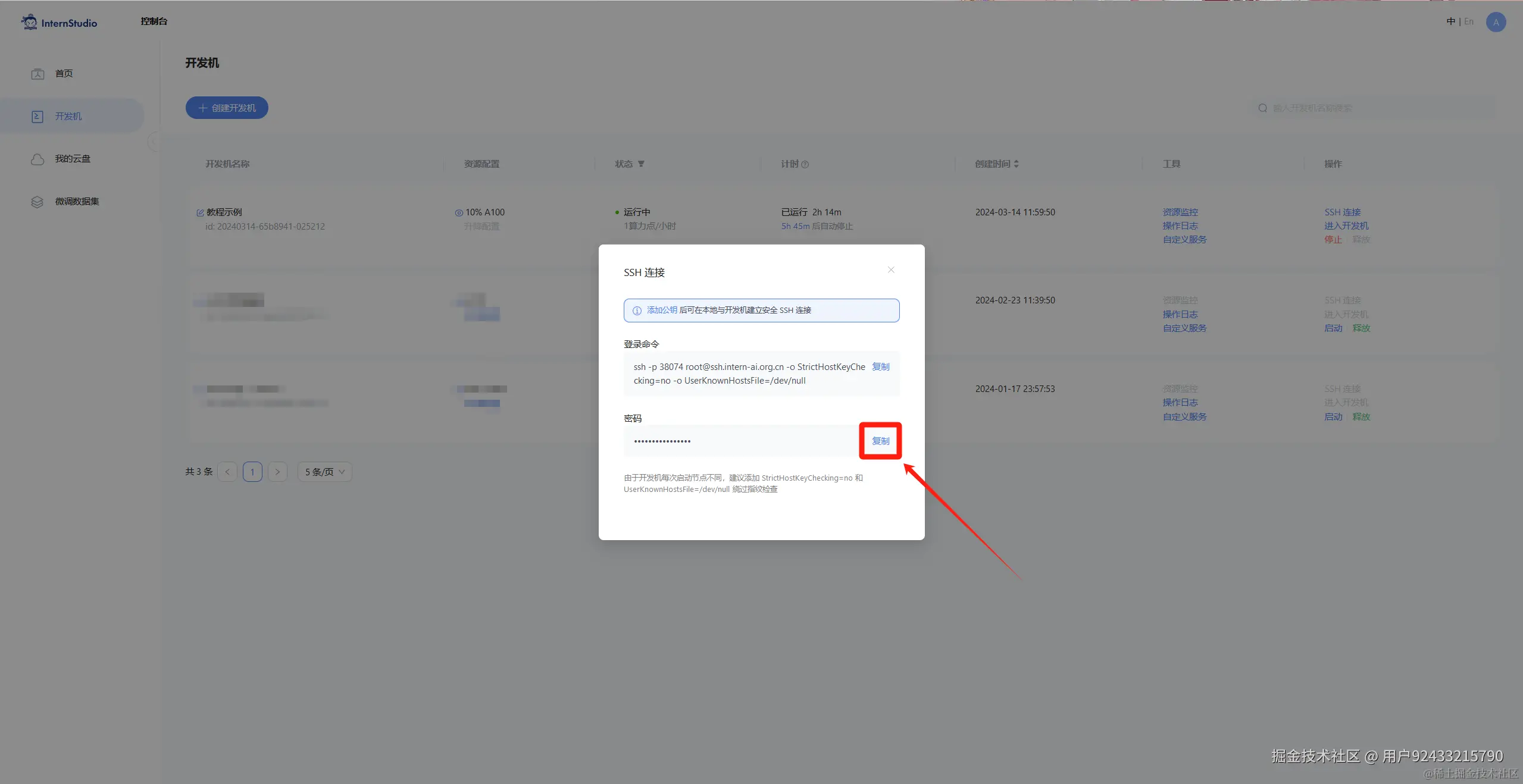Go to next page arrow

tap(277, 472)
